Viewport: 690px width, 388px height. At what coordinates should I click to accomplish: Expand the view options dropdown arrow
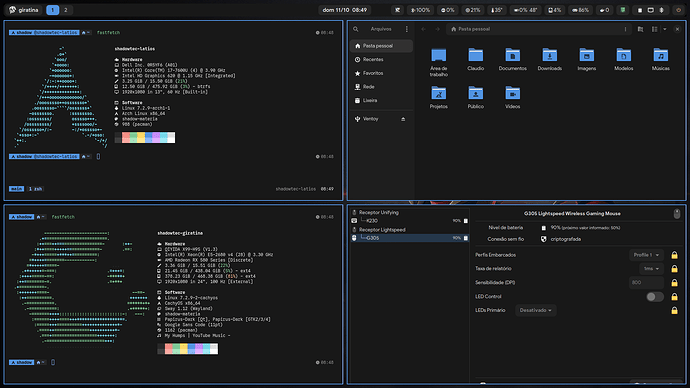coord(664,29)
